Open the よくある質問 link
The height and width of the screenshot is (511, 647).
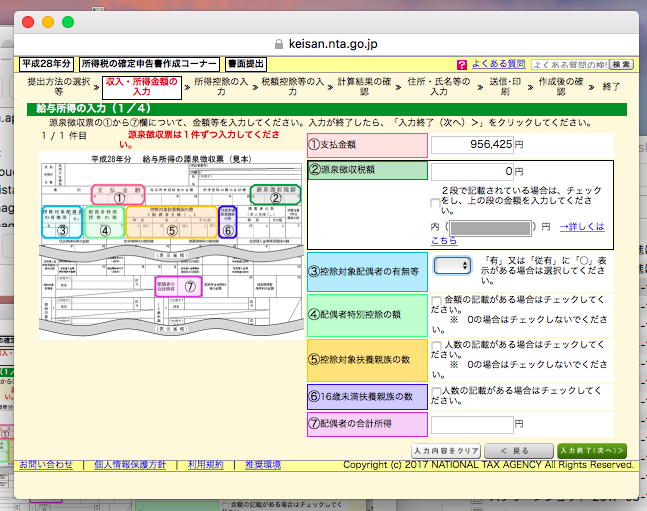(498, 64)
